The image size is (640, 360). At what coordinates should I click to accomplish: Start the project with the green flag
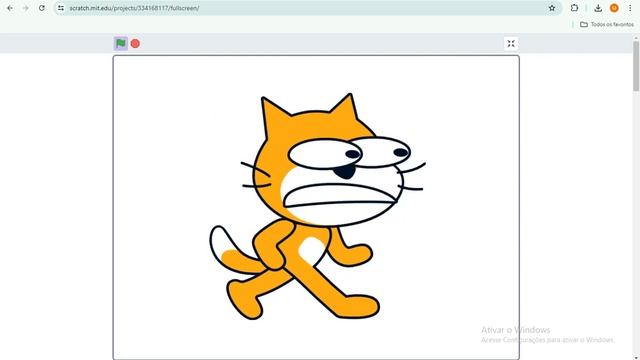point(121,43)
